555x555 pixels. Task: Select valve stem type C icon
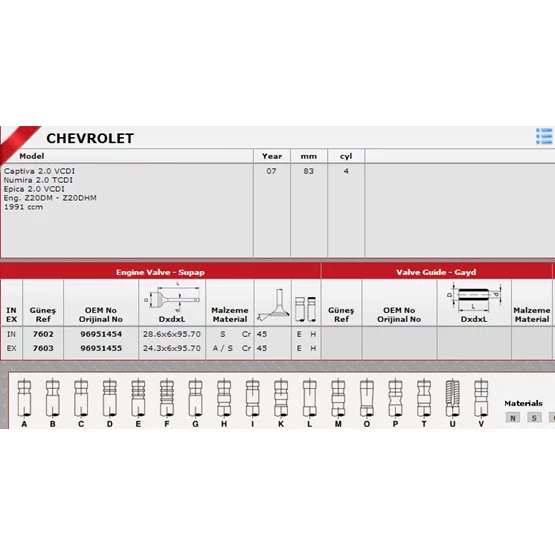coord(81,398)
